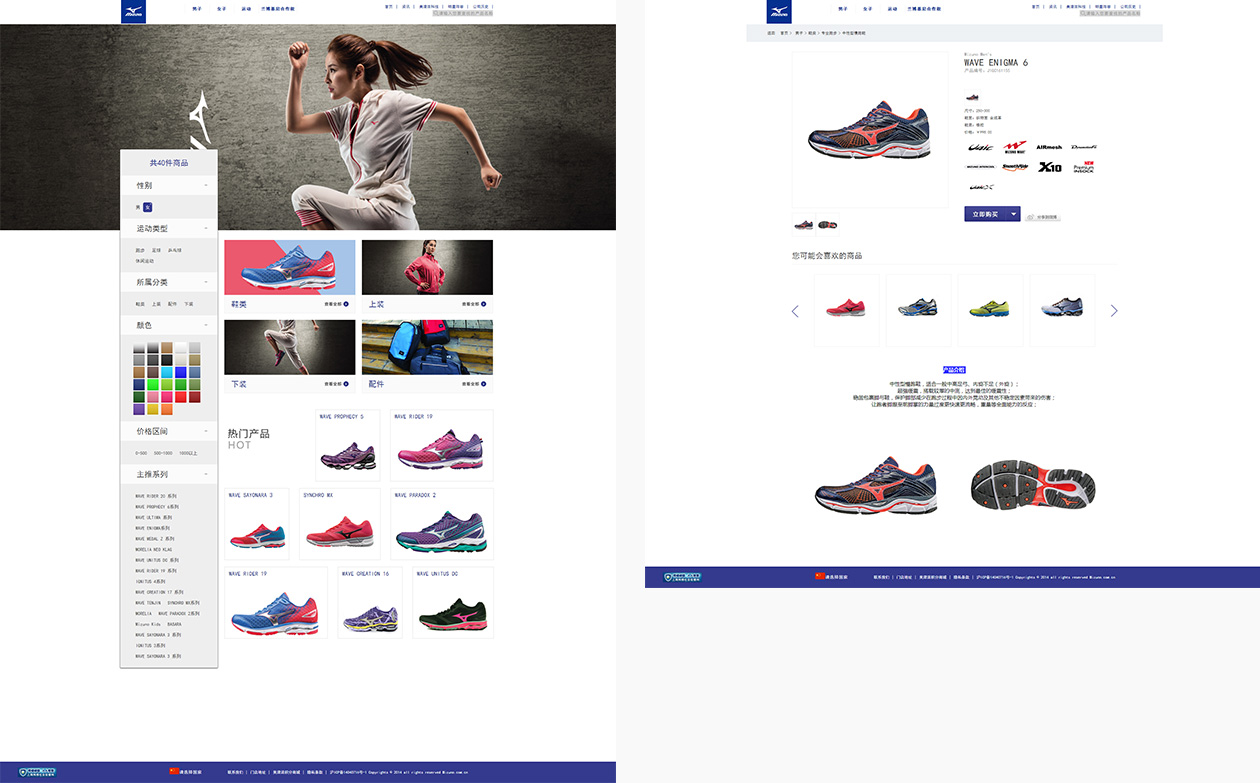Click the 立即购买 buy now button
This screenshot has width=1260, height=783.
986,214
